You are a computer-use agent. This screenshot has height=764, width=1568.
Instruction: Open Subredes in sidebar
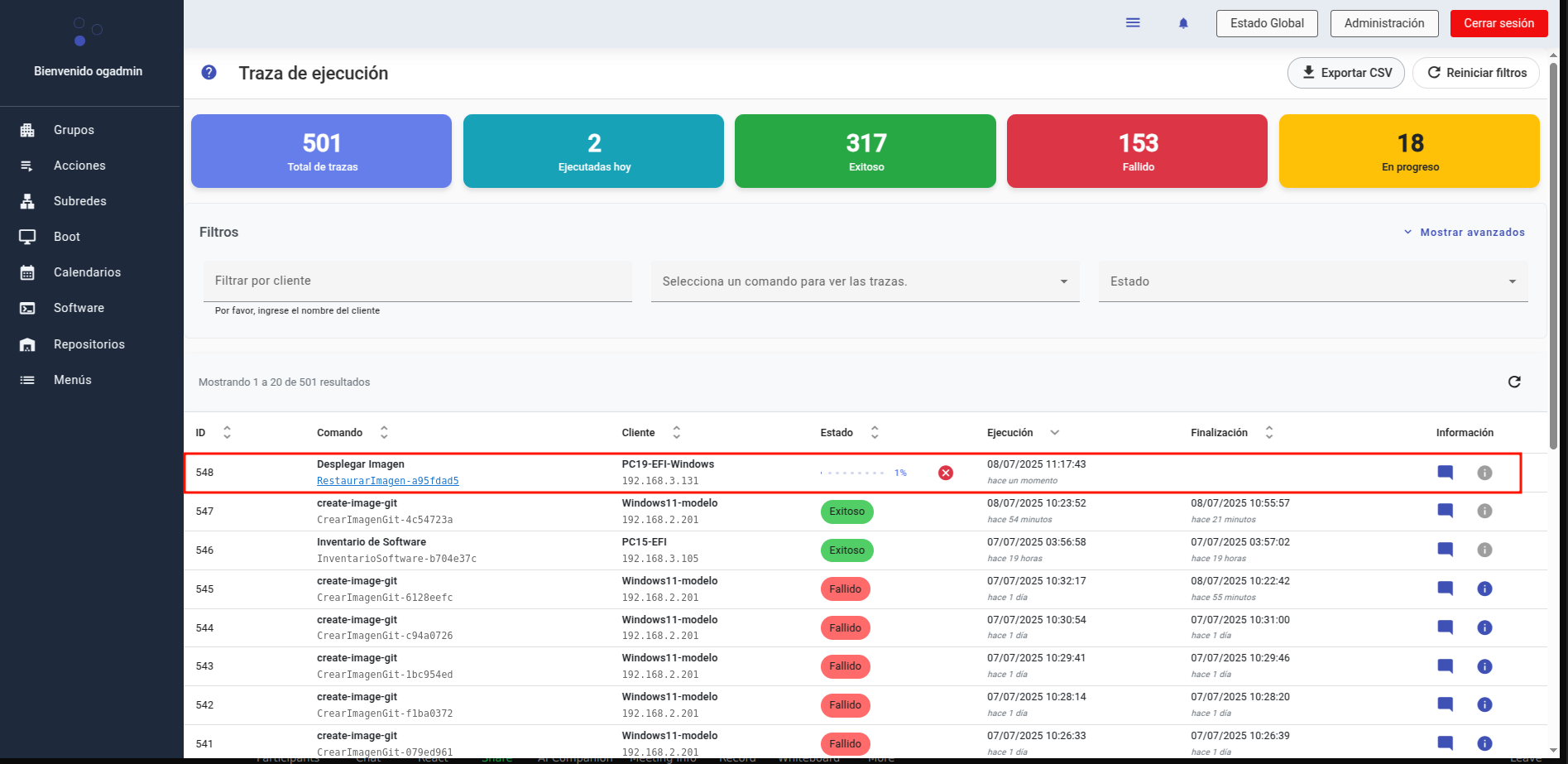point(79,201)
